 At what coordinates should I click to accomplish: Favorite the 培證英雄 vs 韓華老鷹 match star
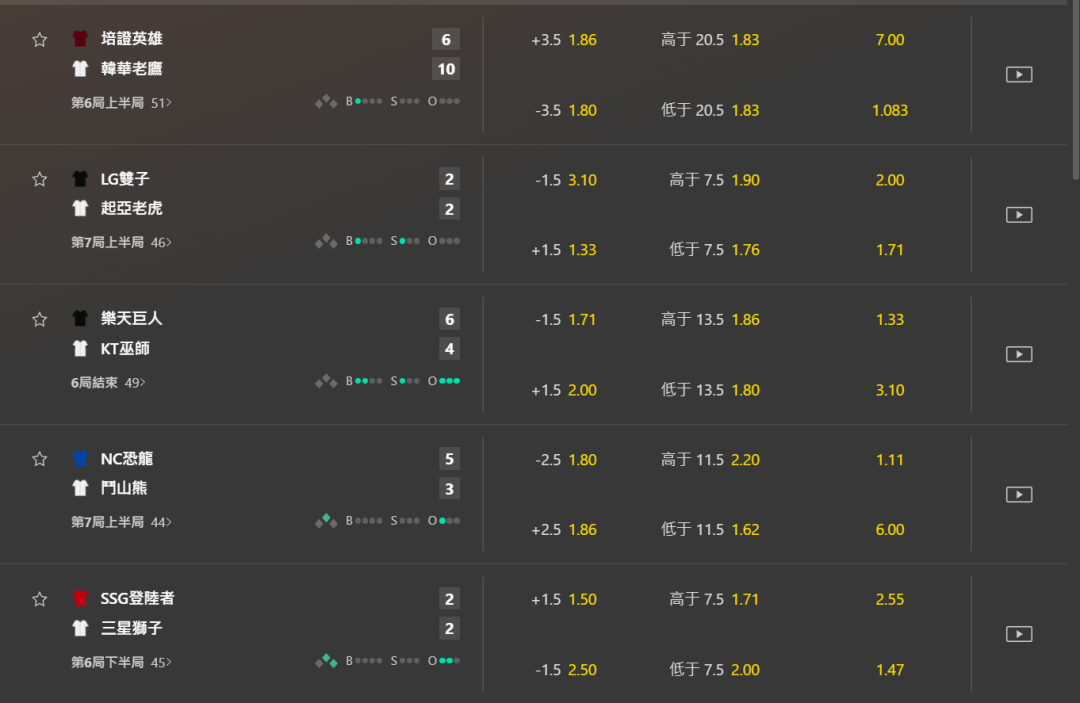click(x=39, y=39)
